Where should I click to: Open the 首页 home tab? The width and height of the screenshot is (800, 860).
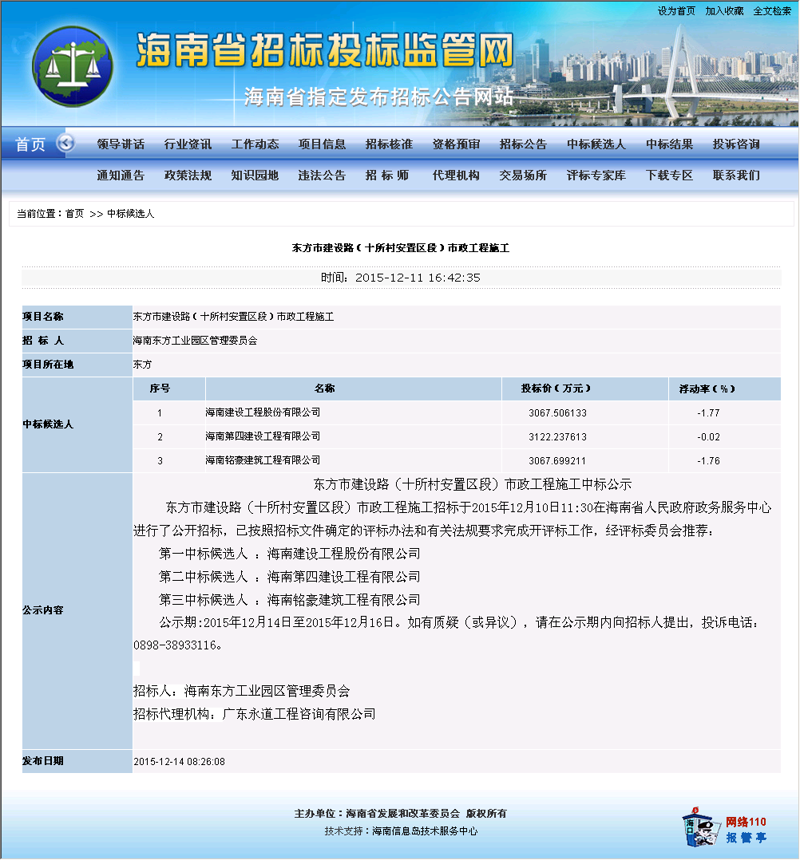(x=30, y=145)
